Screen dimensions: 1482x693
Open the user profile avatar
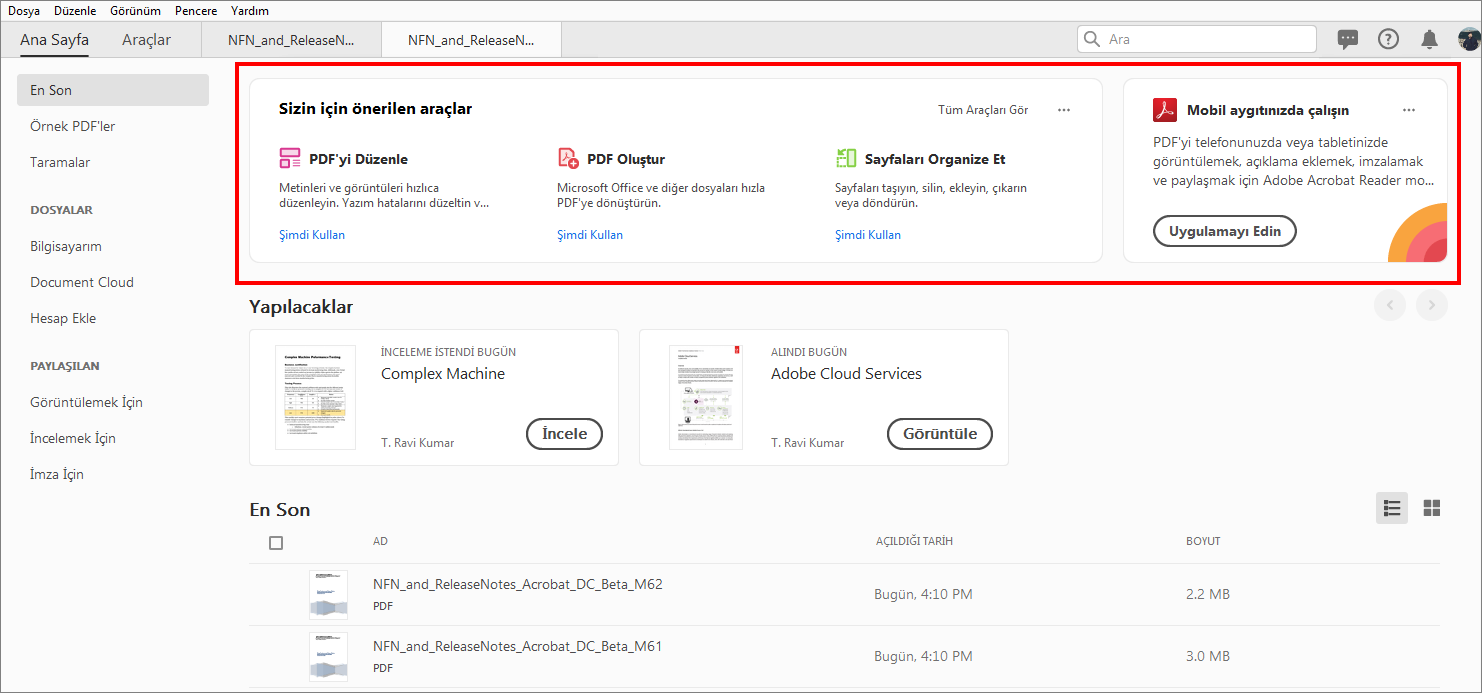click(x=1469, y=39)
